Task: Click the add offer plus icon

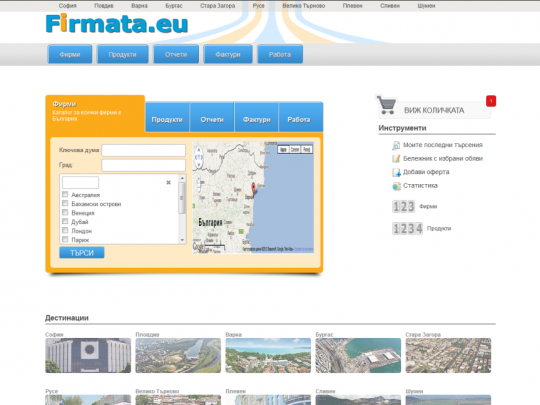Action: tap(396, 172)
